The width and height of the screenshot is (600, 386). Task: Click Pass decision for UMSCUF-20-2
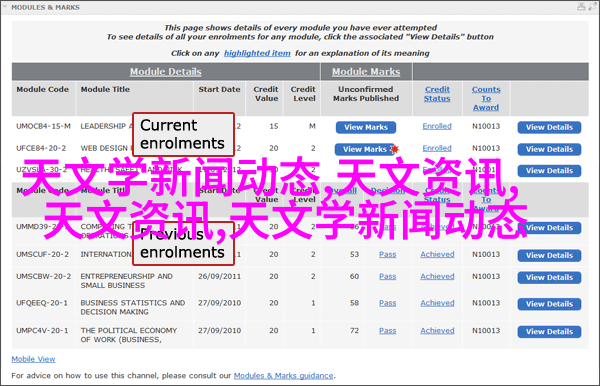click(388, 254)
